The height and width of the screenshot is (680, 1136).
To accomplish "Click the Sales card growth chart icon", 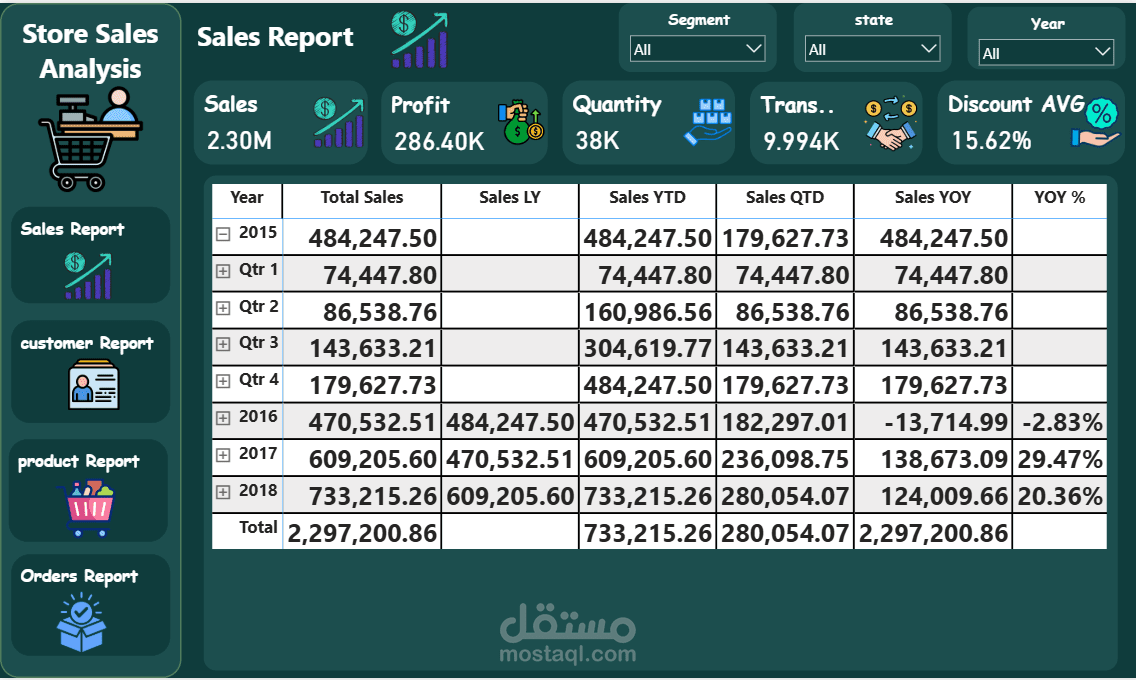I will (x=338, y=123).
